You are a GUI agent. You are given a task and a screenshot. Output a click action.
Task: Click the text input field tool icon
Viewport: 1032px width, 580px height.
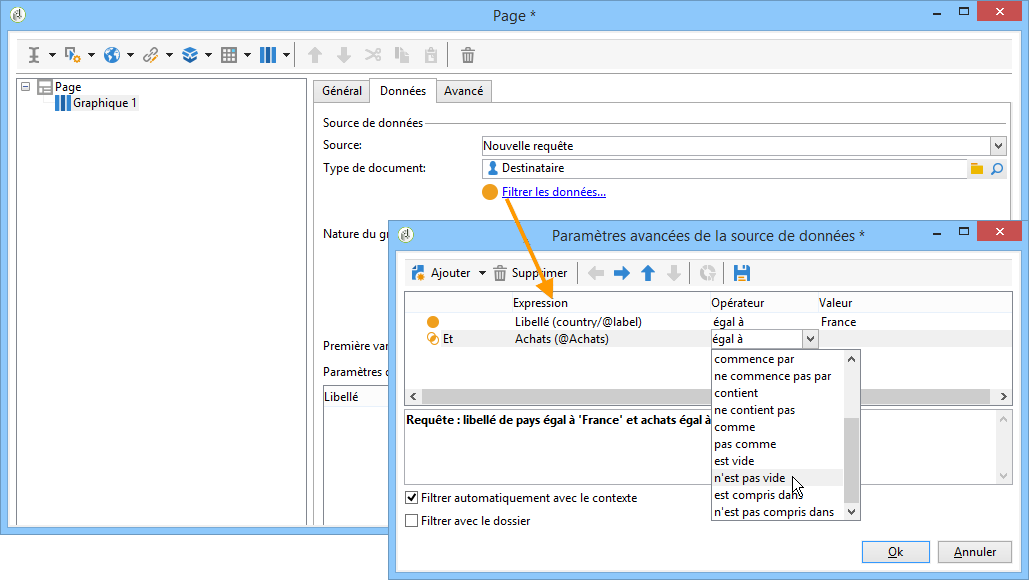pyautogui.click(x=34, y=55)
